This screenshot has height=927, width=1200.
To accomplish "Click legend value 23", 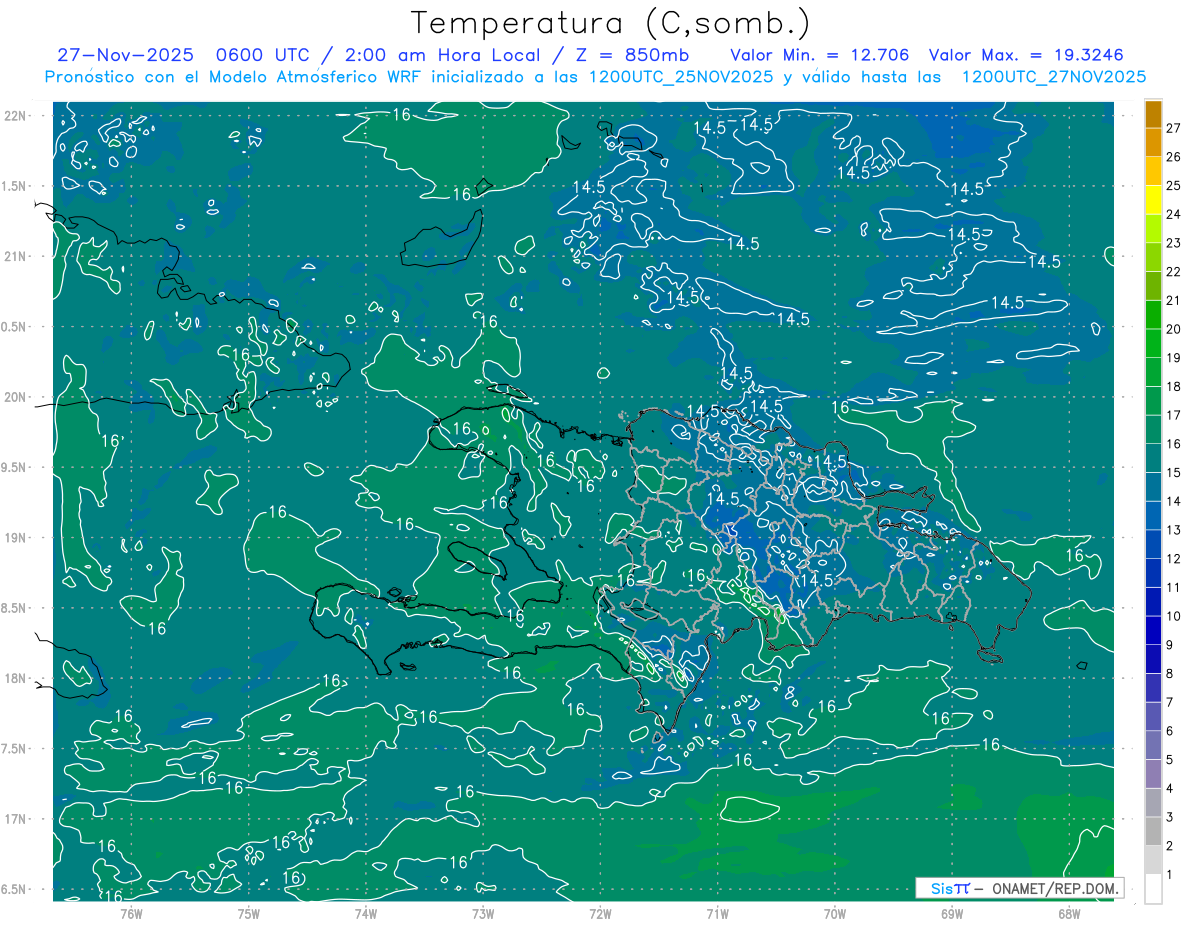I will (1173, 243).
